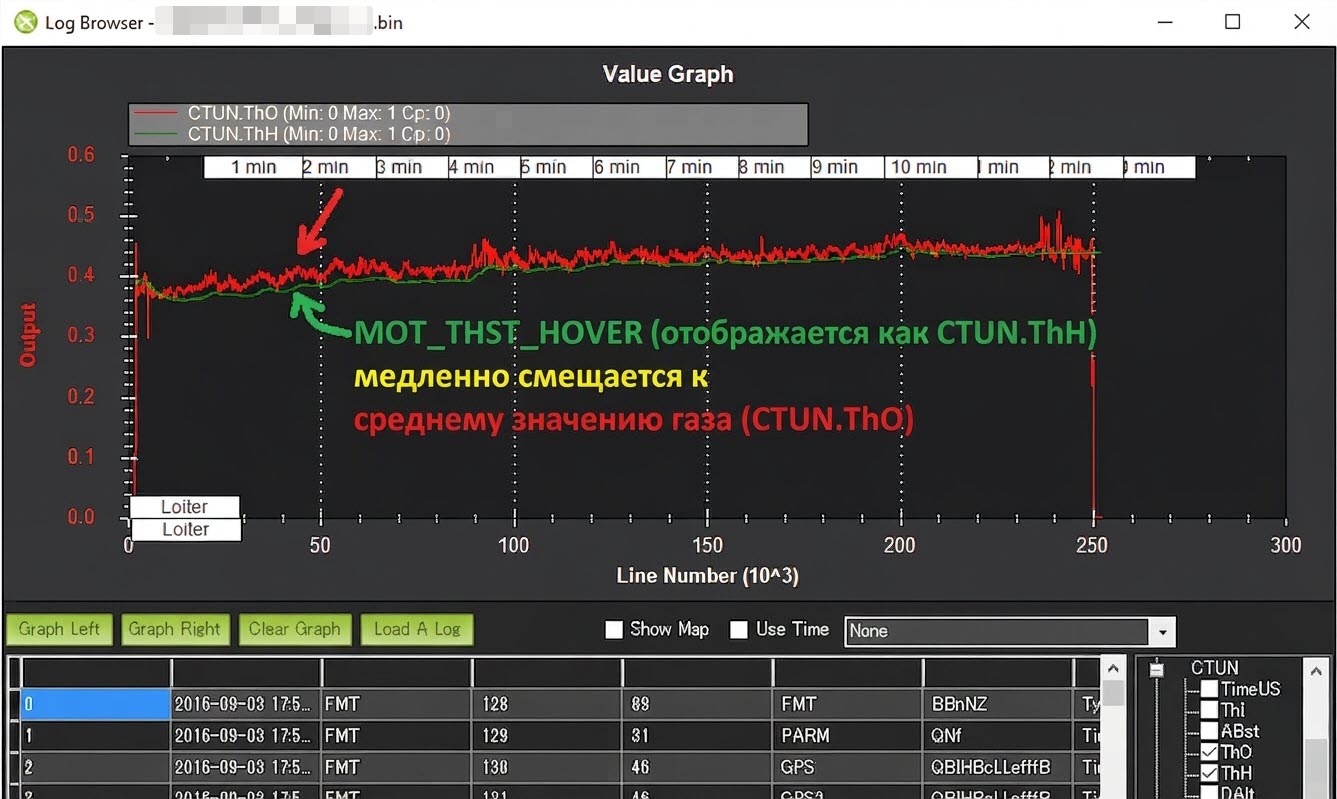Image resolution: width=1337 pixels, height=799 pixels.
Task: Click the CTUN.ThO legend entry
Action: 318,114
